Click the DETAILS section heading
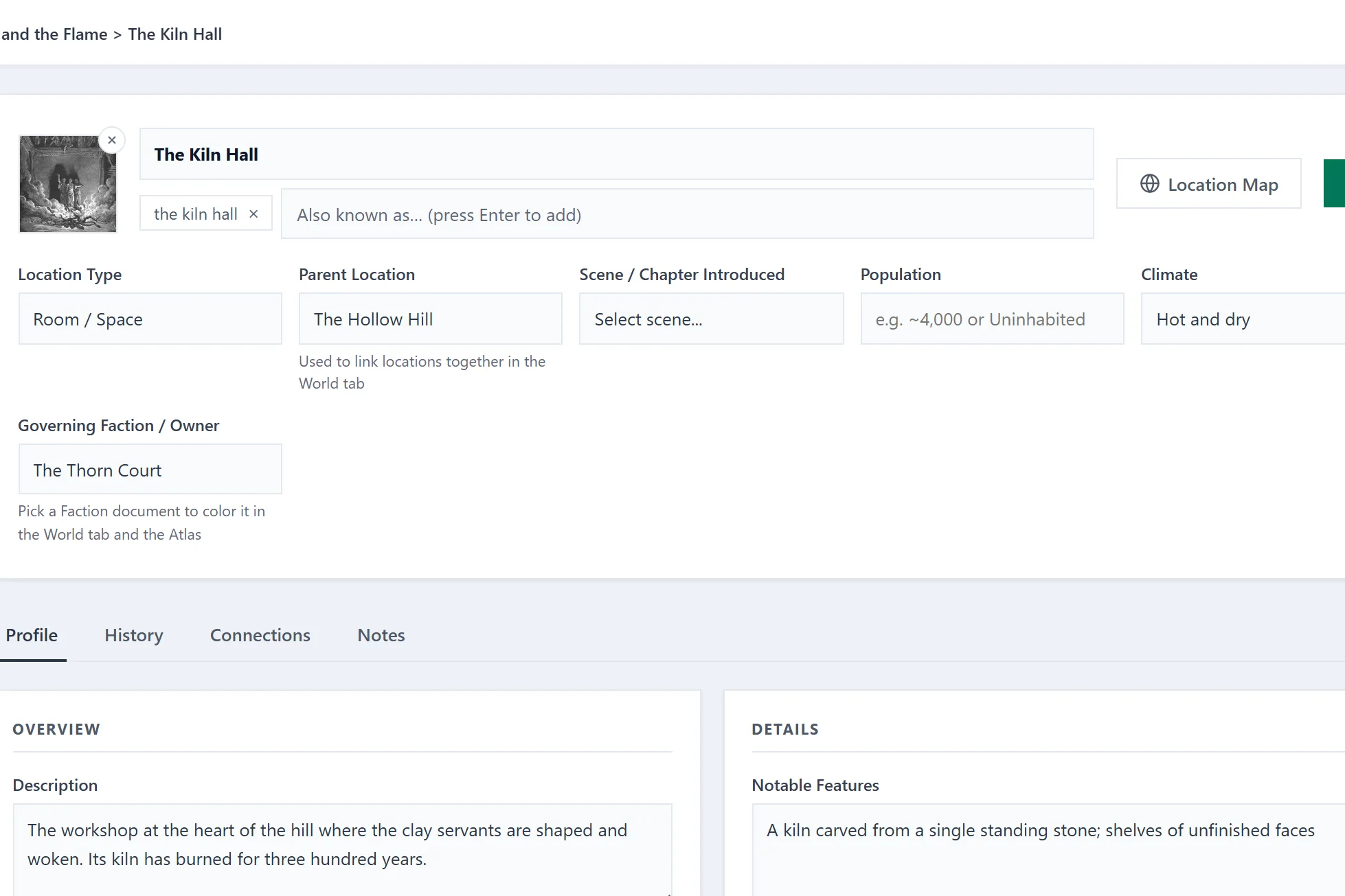 click(785, 729)
